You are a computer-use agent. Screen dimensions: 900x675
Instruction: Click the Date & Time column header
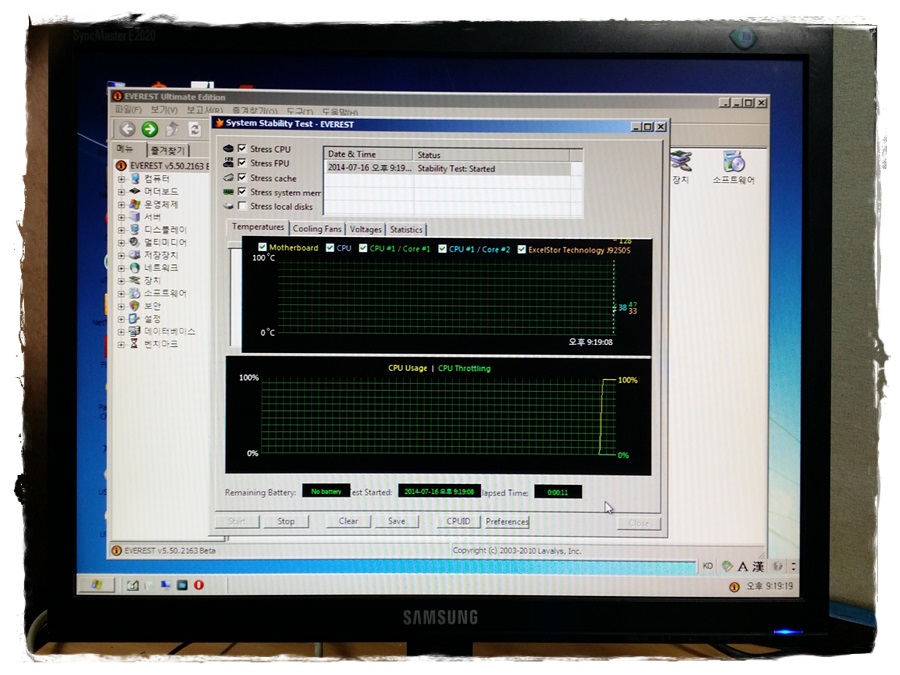click(x=368, y=154)
